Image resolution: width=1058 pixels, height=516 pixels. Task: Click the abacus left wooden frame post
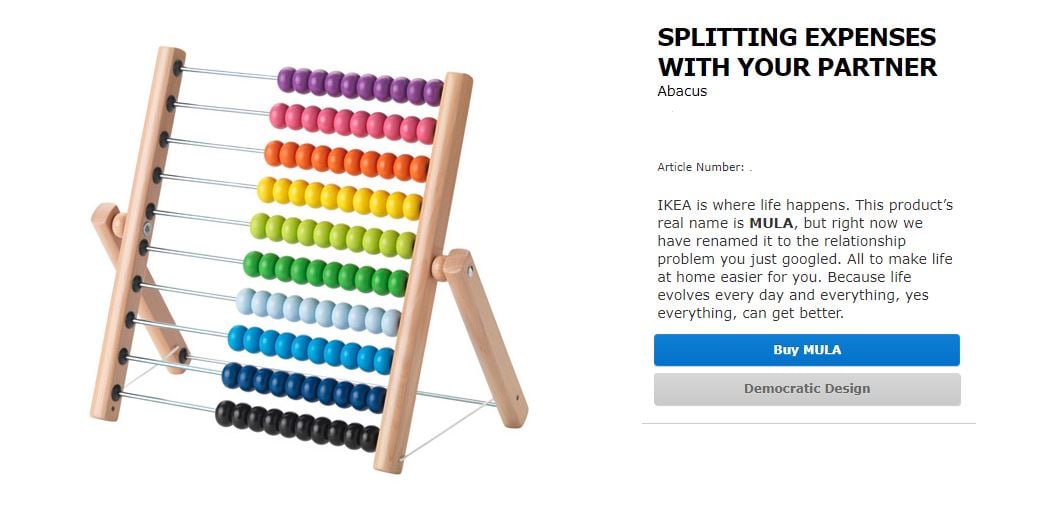tap(138, 233)
